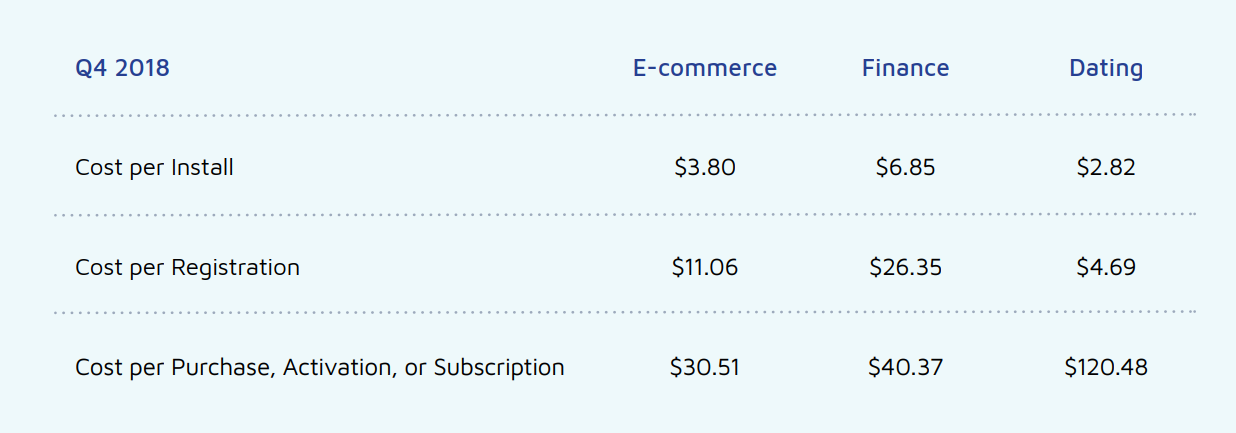Click Cost per Purchase, Activation, or Subscription label
Screen dimensions: 1236x433
coord(319,367)
